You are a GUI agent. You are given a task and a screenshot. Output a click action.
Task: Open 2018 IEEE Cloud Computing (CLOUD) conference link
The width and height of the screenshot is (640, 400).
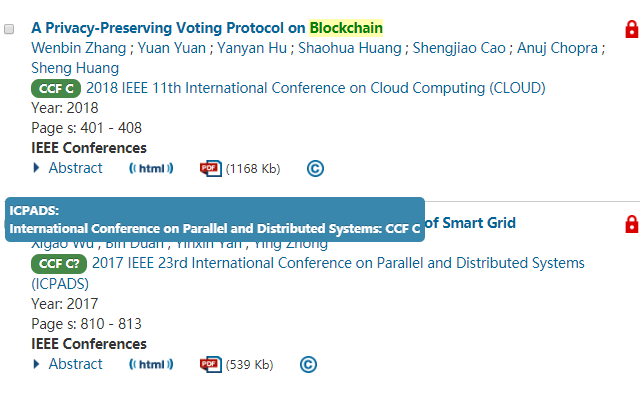pos(316,88)
